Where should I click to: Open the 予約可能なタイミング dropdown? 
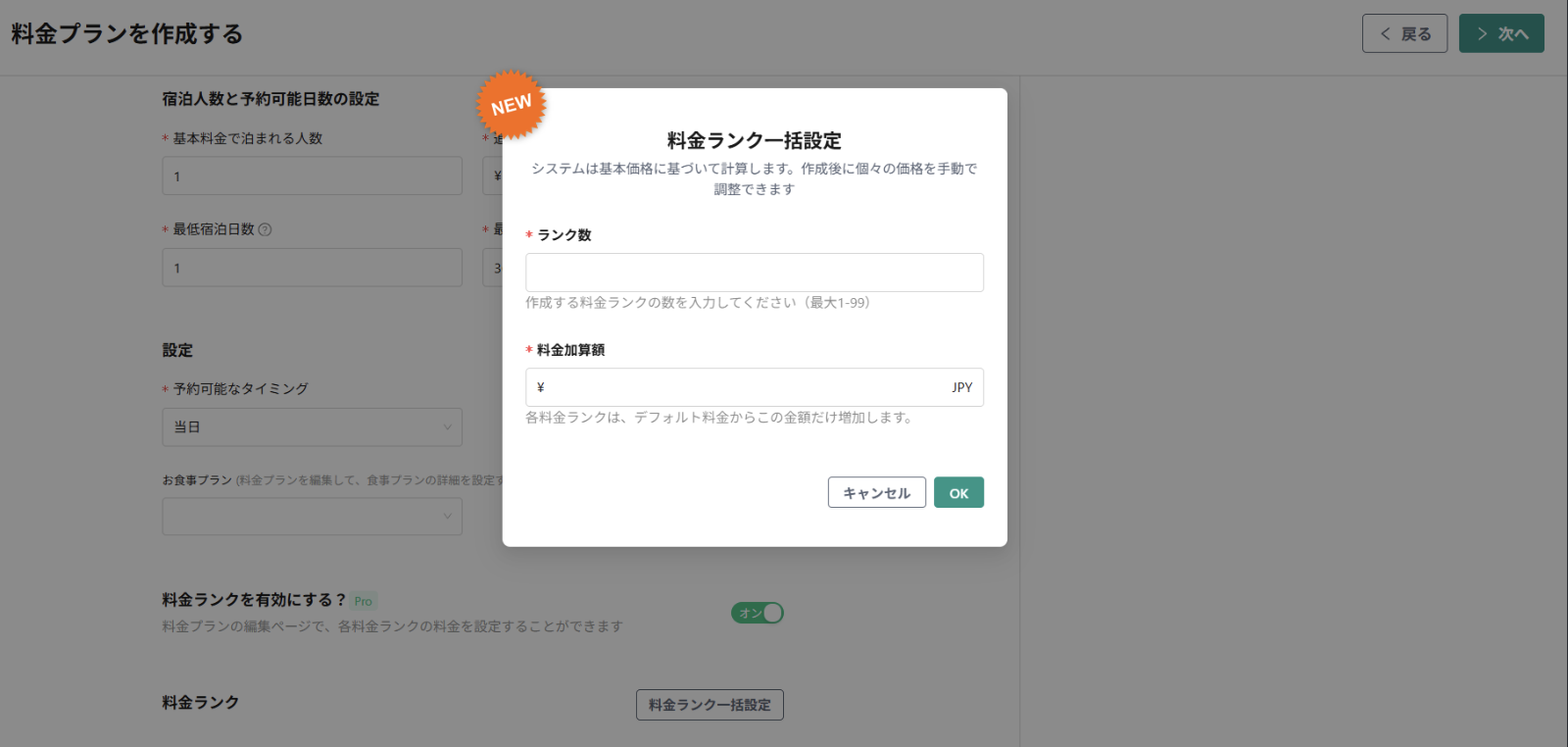pyautogui.click(x=312, y=427)
